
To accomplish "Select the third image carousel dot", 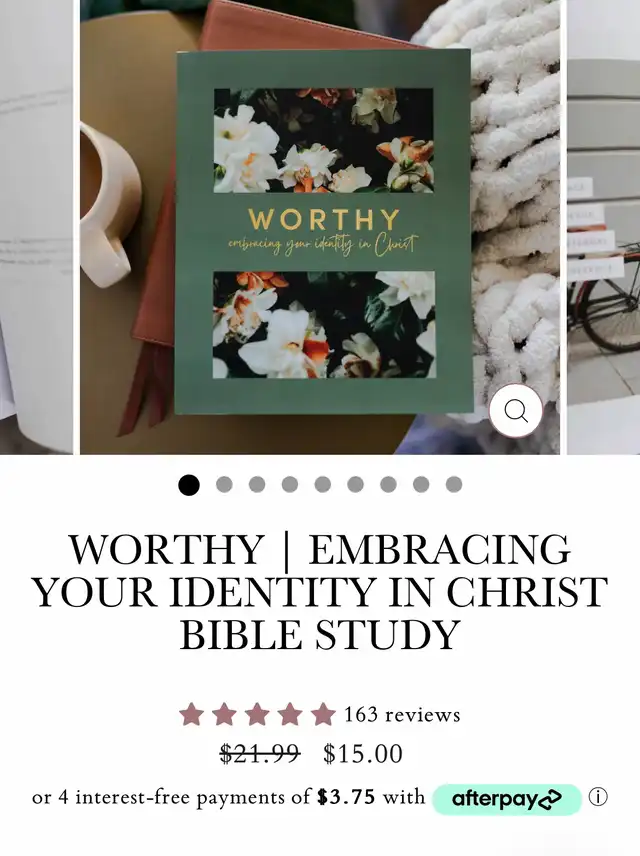I will [257, 484].
